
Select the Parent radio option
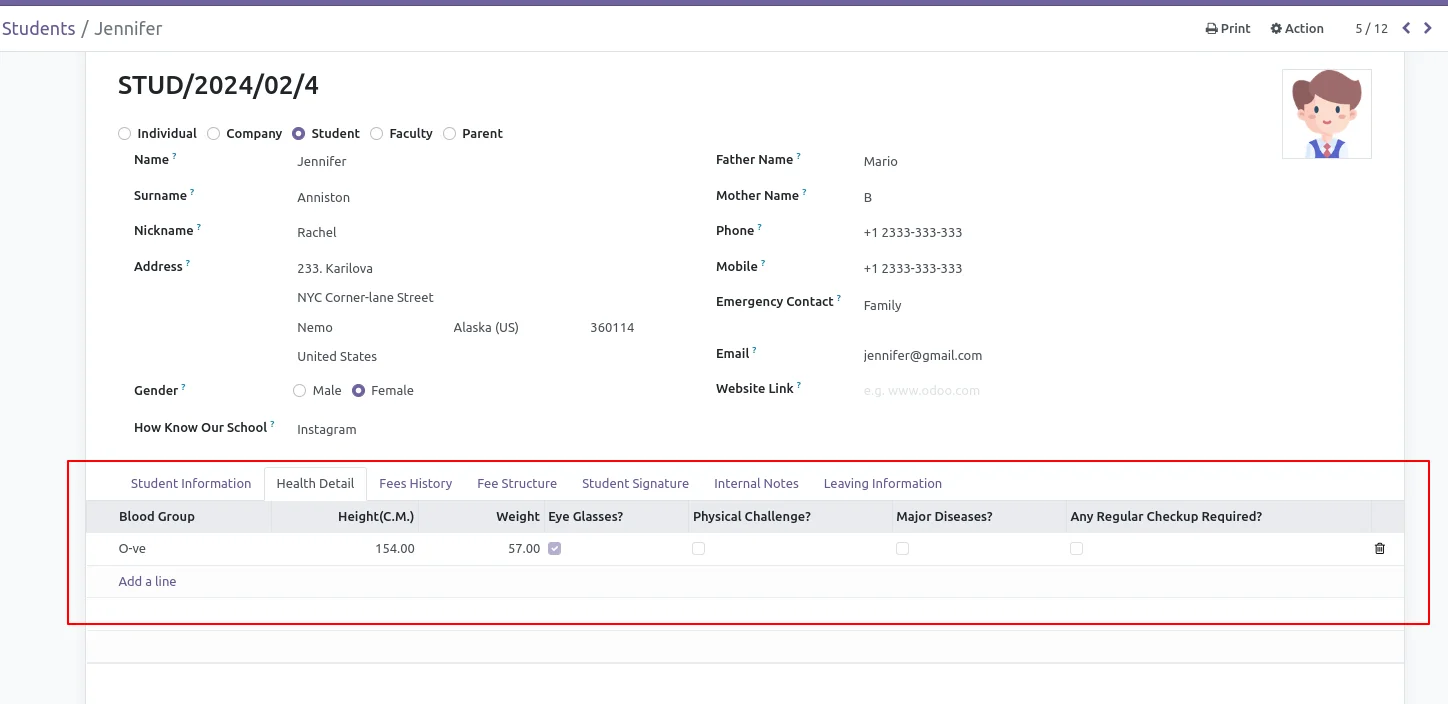coord(449,133)
